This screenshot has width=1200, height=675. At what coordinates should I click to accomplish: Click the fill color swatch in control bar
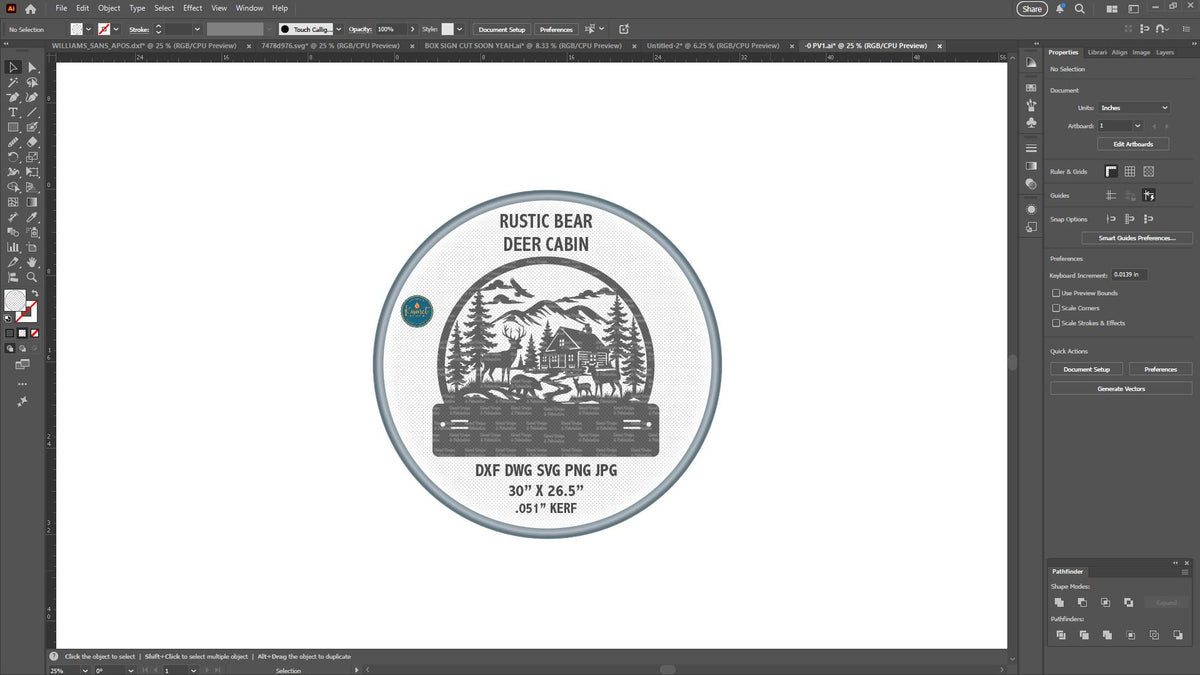coord(76,30)
